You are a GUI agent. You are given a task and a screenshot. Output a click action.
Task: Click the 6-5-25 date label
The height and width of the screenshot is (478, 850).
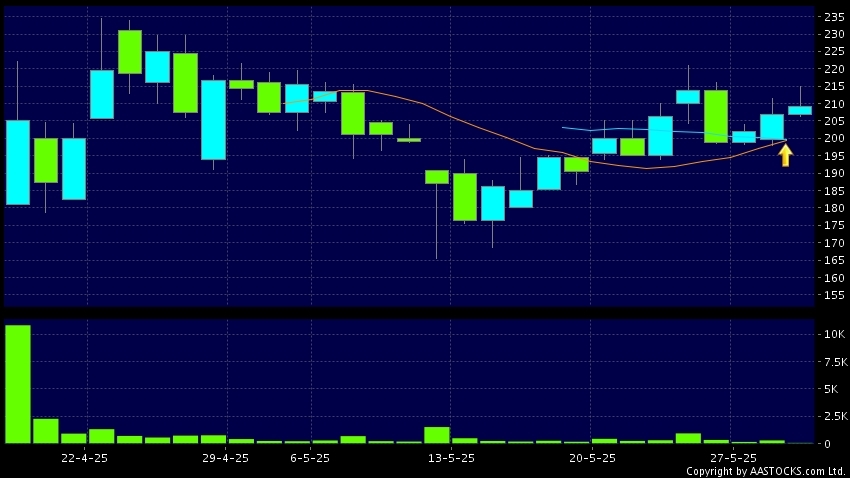pos(310,458)
